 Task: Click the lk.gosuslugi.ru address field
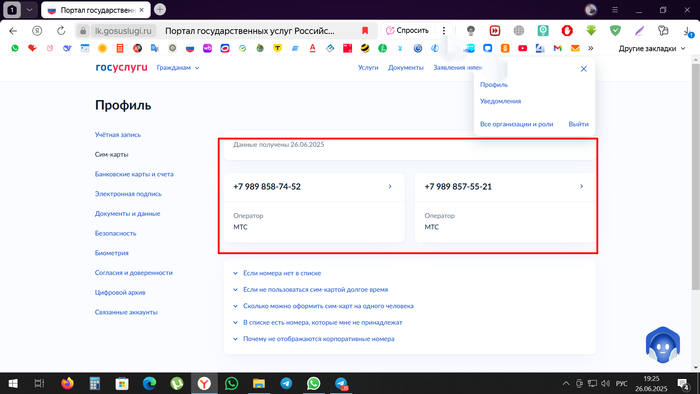[123, 31]
